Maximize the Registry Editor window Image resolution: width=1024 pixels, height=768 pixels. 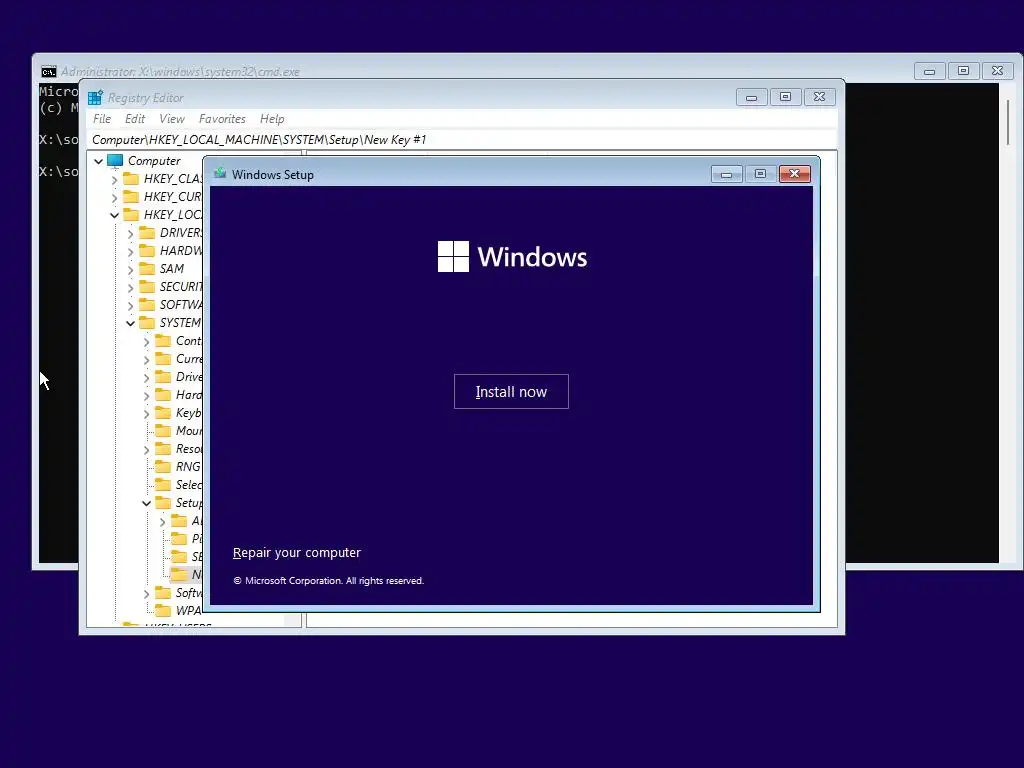[x=786, y=97]
